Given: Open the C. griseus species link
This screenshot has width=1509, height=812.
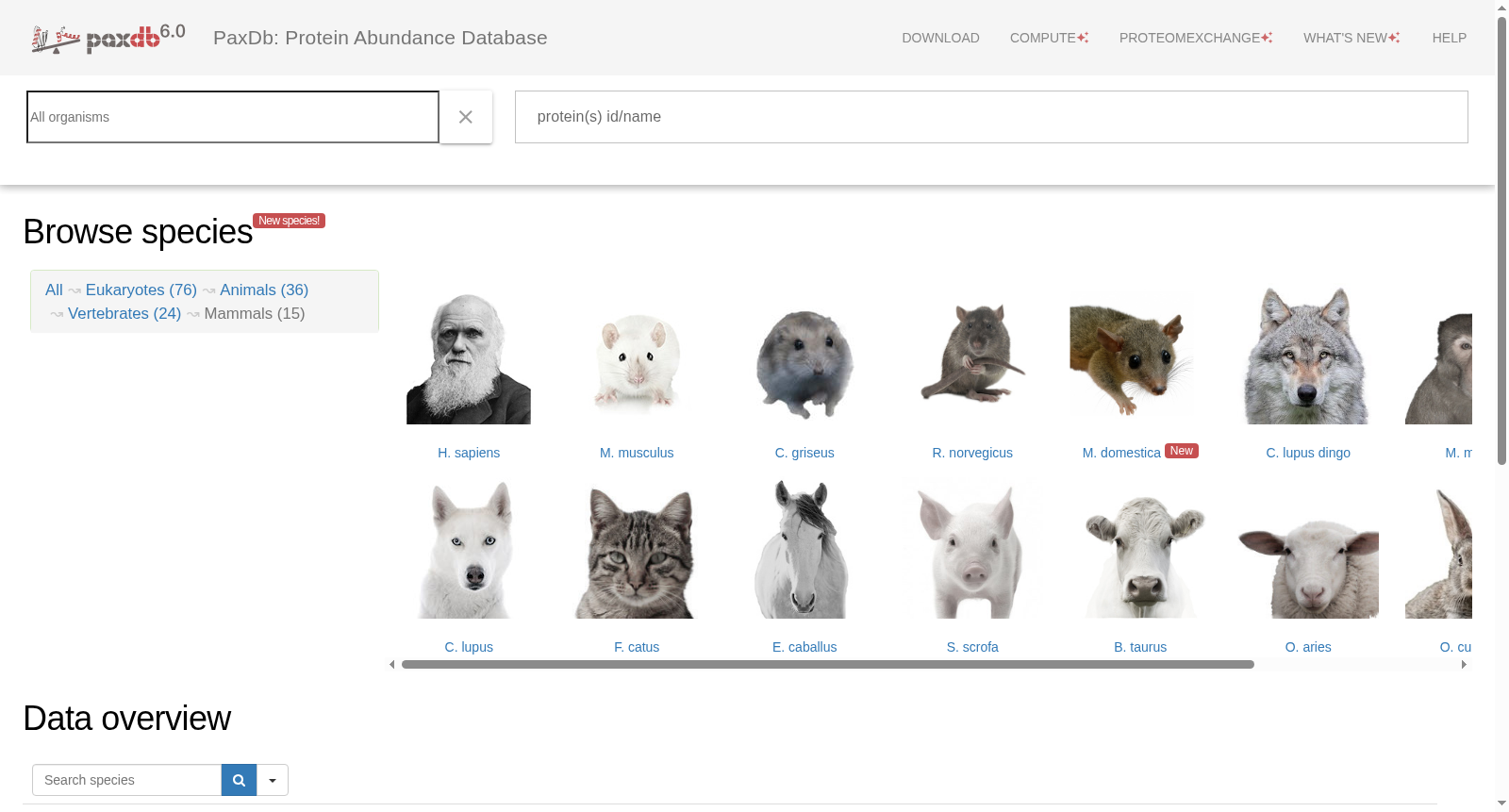Looking at the screenshot, I should (x=804, y=453).
